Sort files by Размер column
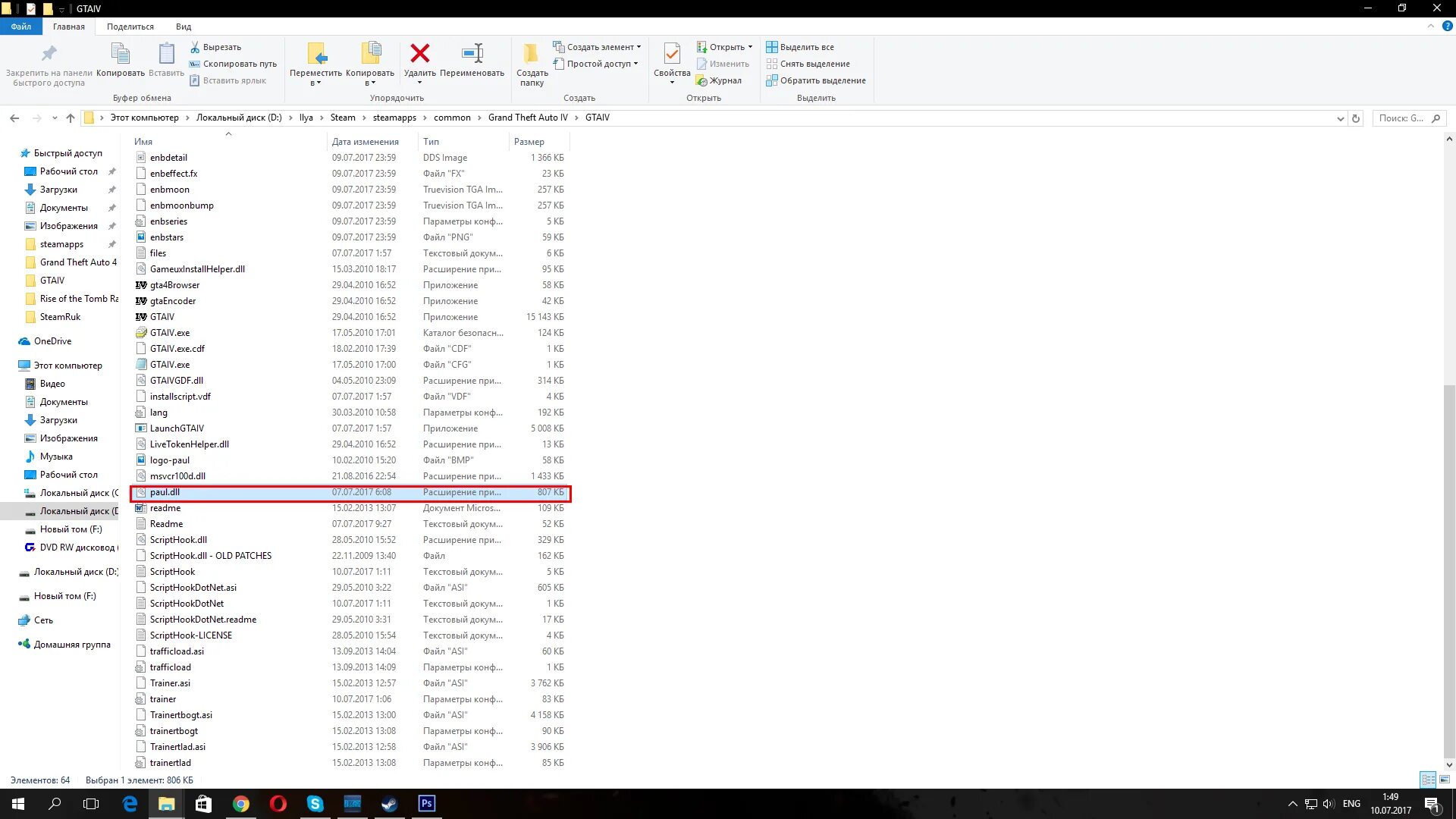This screenshot has height=819, width=1456. [x=529, y=142]
